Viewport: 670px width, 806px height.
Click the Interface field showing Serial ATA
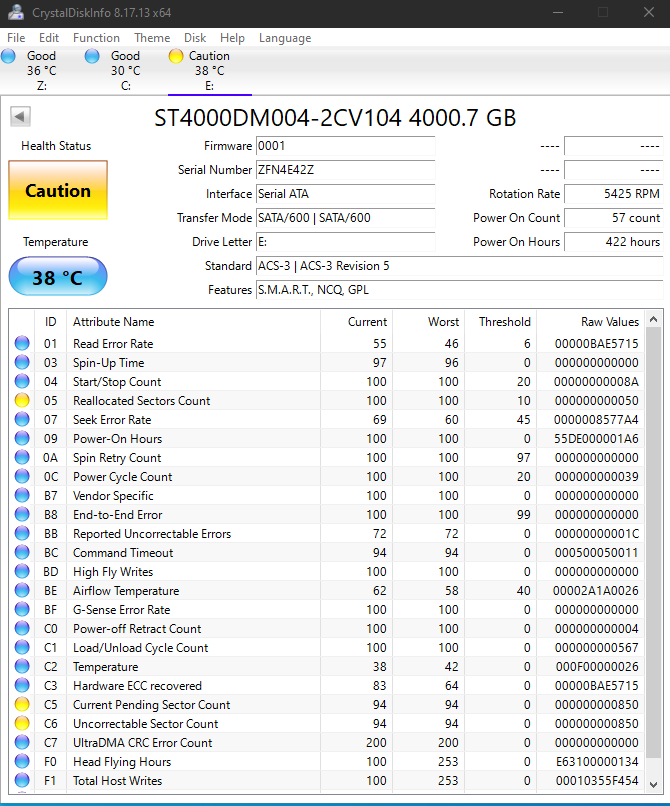(346, 194)
